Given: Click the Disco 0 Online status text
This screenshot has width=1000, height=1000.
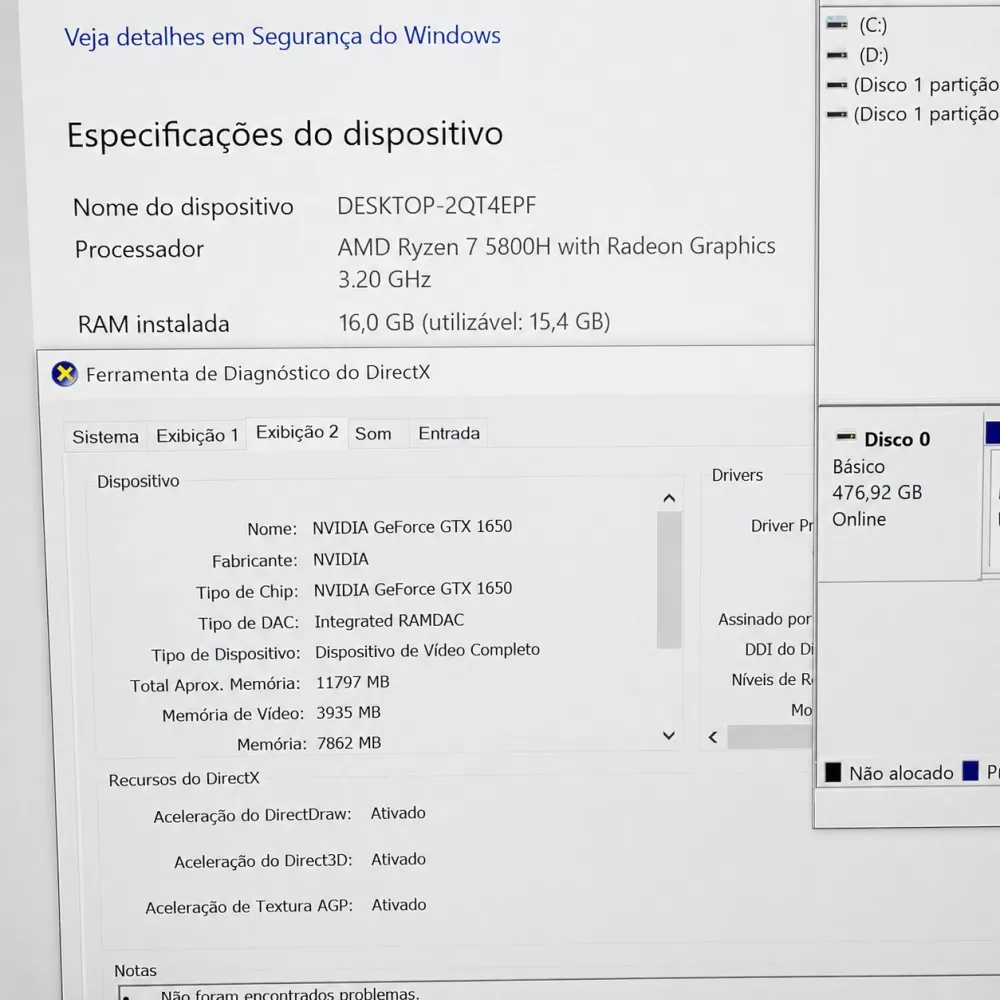Looking at the screenshot, I should [858, 519].
